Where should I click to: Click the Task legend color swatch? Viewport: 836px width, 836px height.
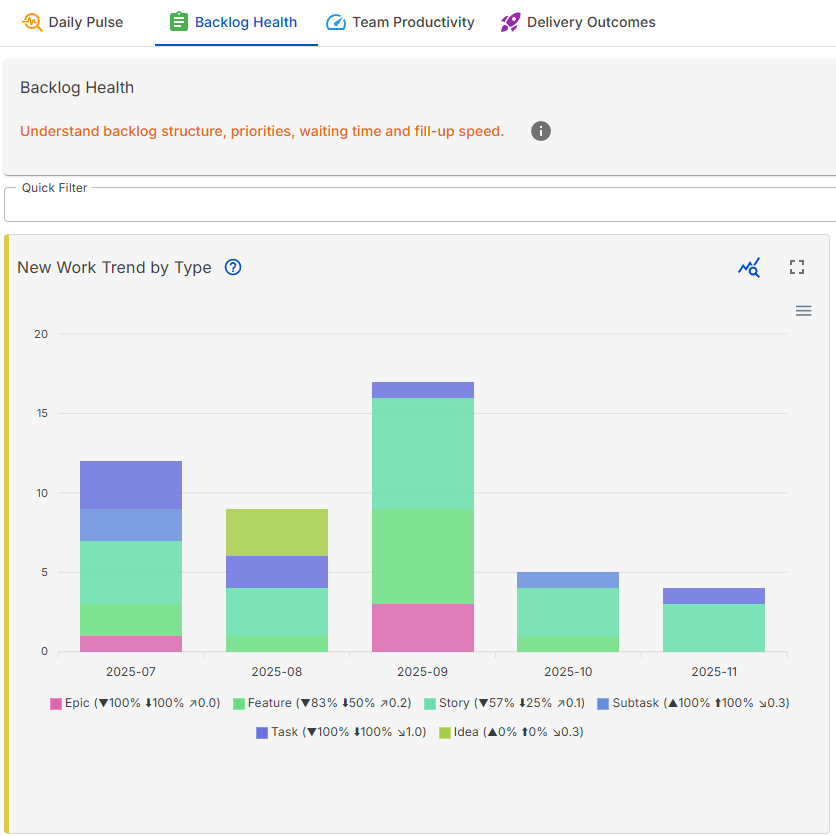point(262,732)
